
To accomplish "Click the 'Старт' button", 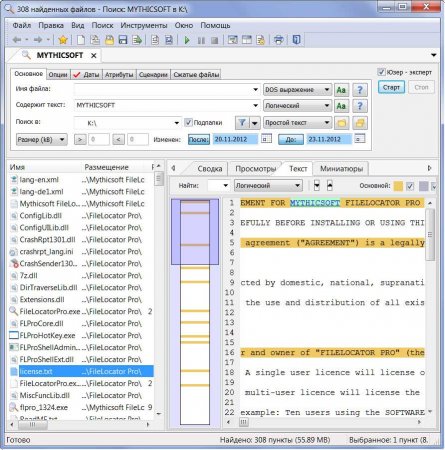I will pos(391,87).
